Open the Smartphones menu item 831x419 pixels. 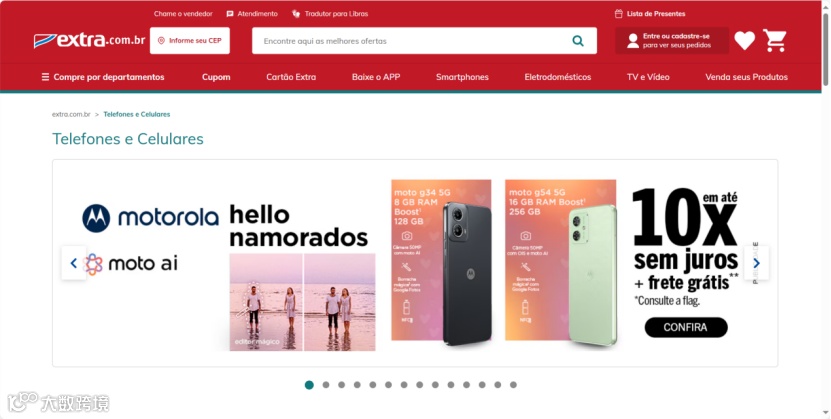462,77
